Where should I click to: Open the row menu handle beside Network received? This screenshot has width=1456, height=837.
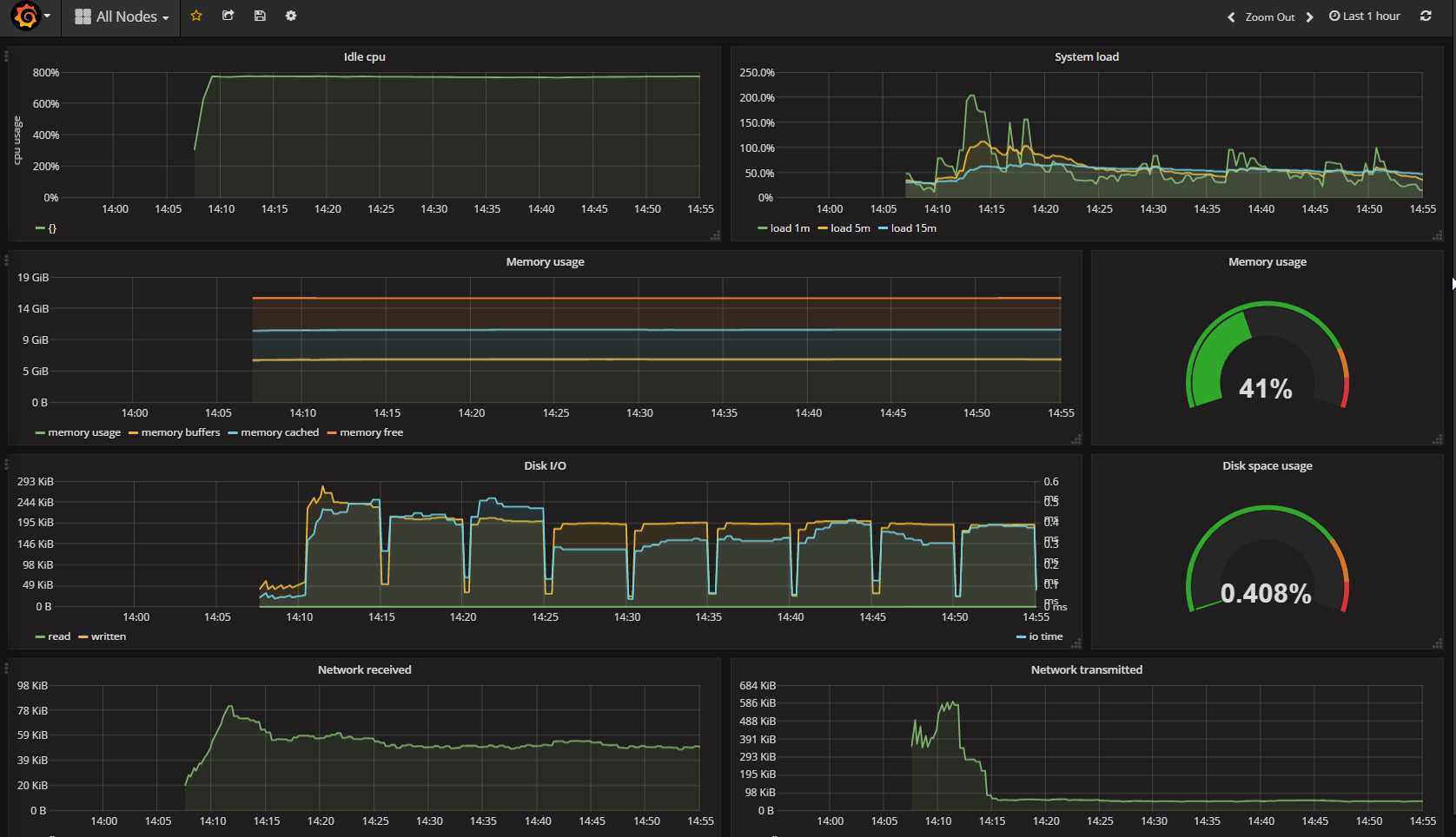click(6, 668)
